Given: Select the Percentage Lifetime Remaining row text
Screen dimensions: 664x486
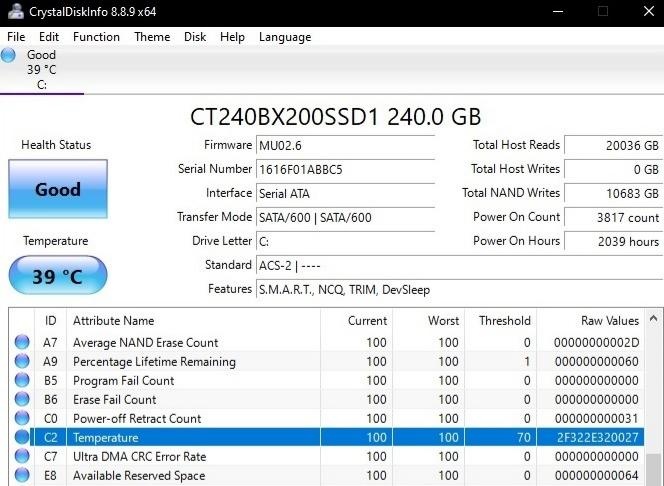Looking at the screenshot, I should pyautogui.click(x=154, y=362).
